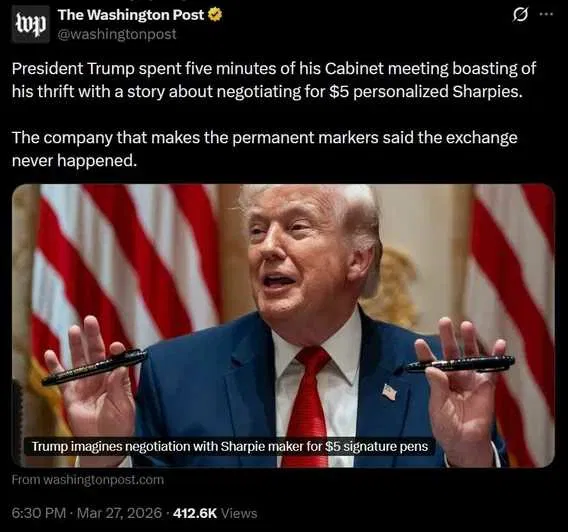Open The Washington Post display name

(x=131, y=15)
